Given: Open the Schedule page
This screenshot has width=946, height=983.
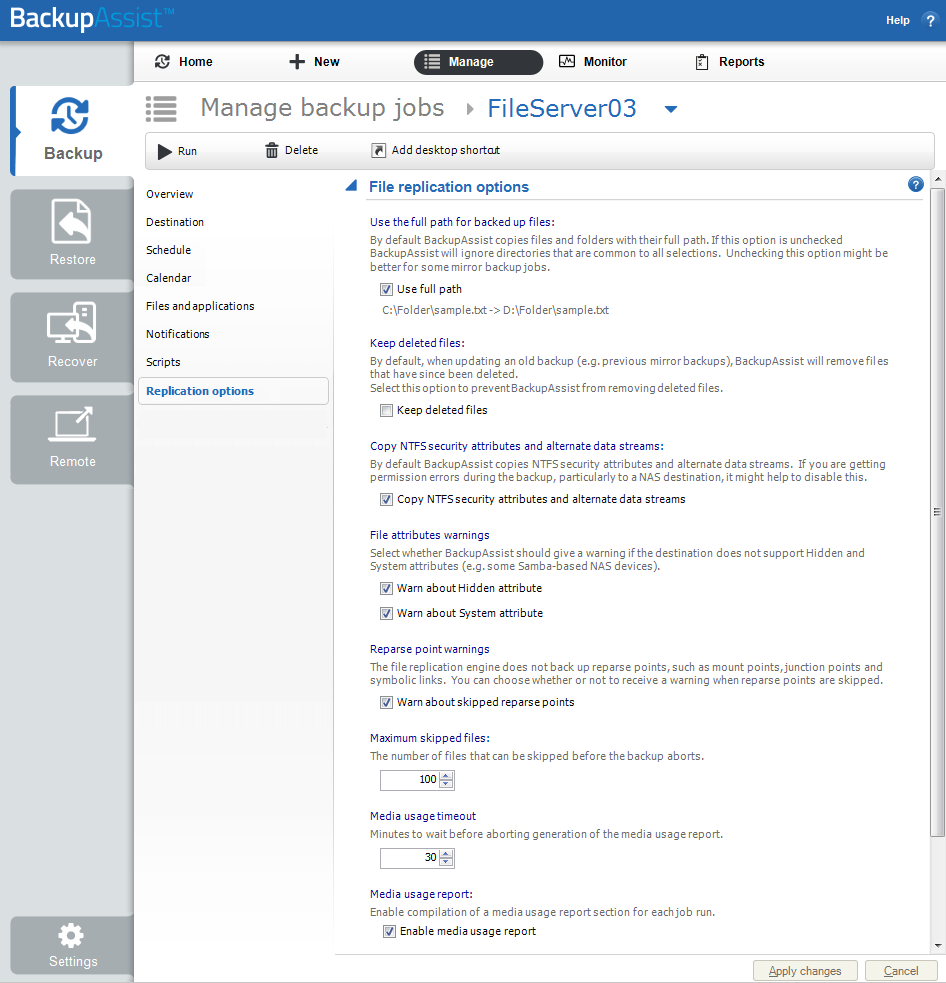Looking at the screenshot, I should coord(169,250).
